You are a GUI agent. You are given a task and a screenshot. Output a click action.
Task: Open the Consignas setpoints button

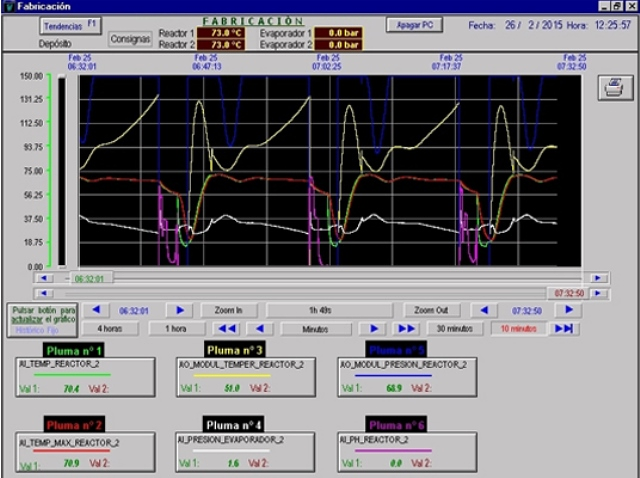(x=130, y=39)
